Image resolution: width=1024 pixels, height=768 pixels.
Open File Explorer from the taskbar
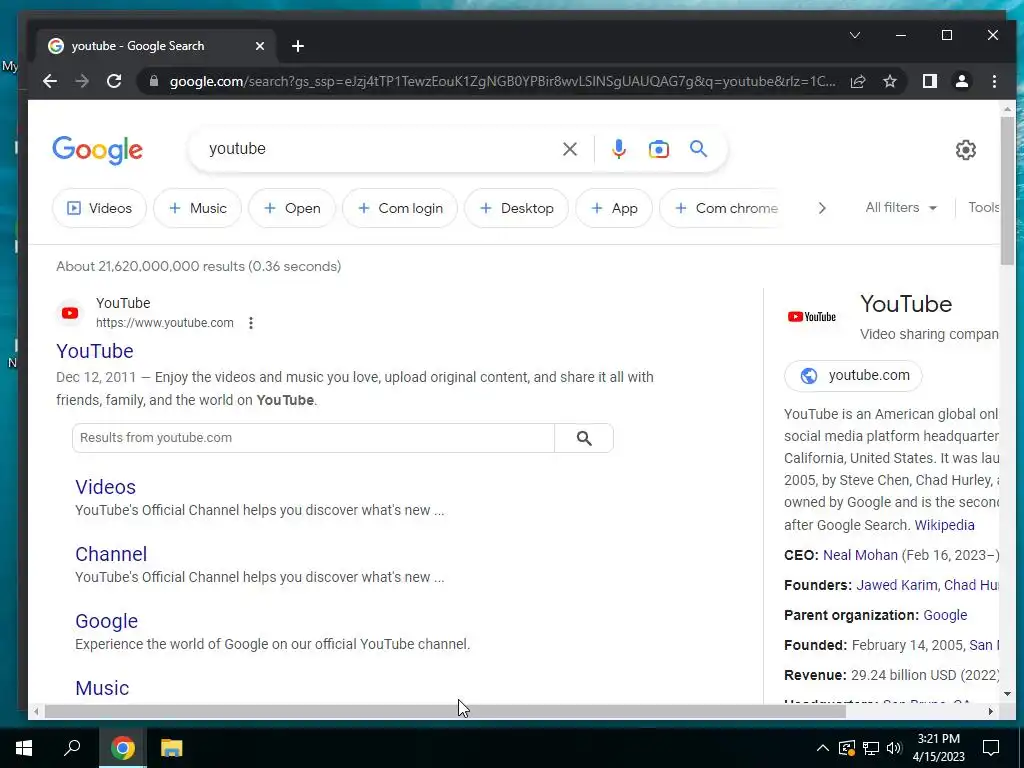tap(172, 748)
